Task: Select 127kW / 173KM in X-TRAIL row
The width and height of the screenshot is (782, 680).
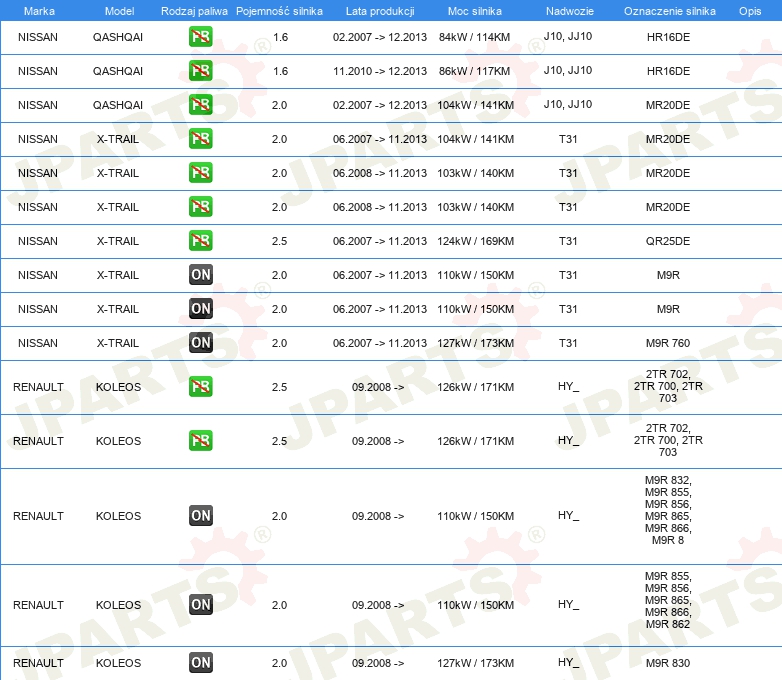Action: 475,343
